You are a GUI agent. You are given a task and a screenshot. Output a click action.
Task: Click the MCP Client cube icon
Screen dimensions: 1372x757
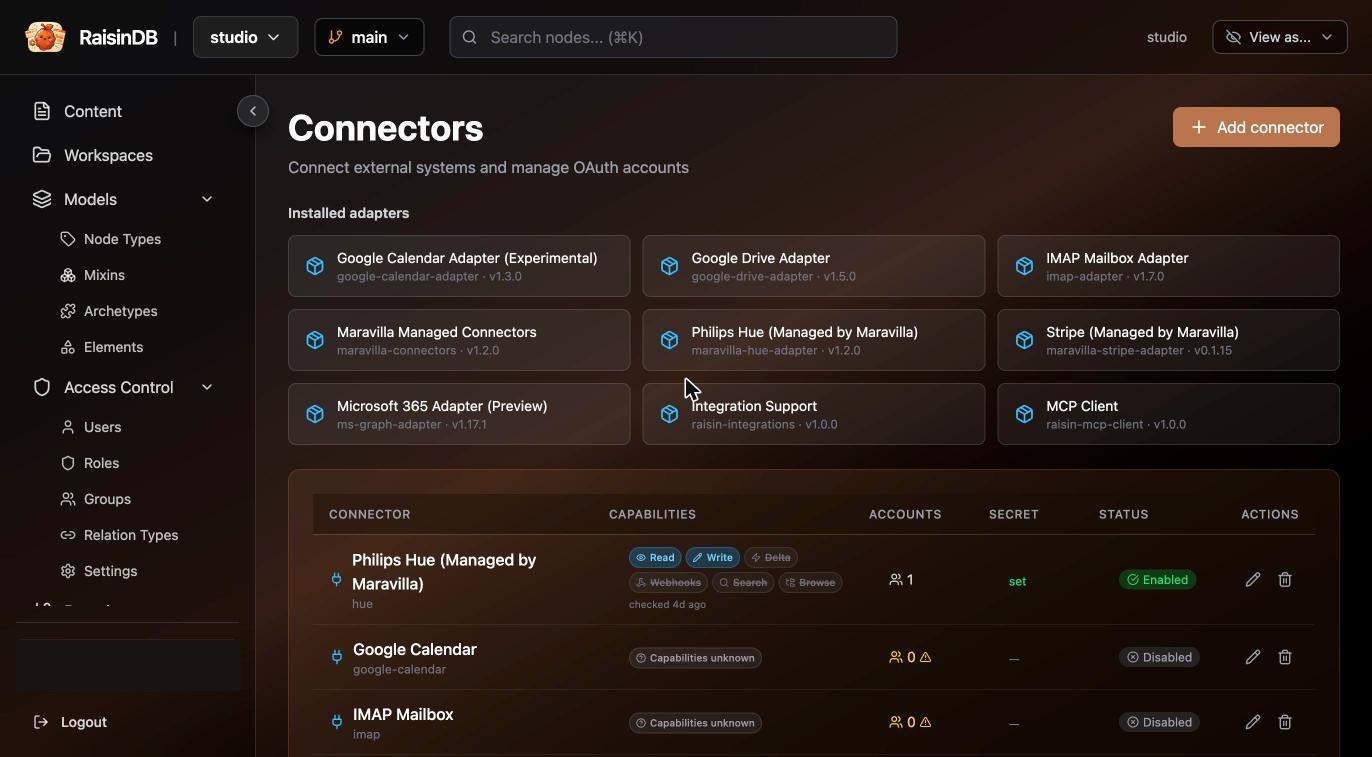[x=1024, y=414]
